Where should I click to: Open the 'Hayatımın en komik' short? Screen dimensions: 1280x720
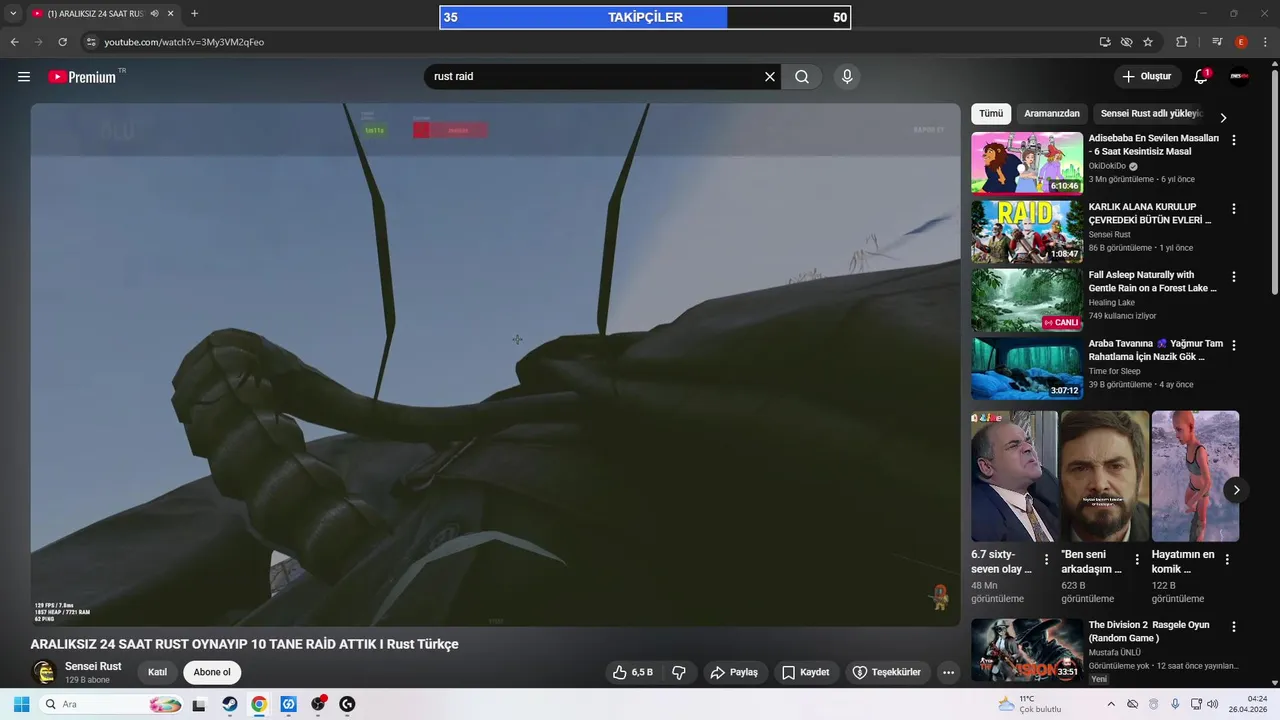[1195, 476]
